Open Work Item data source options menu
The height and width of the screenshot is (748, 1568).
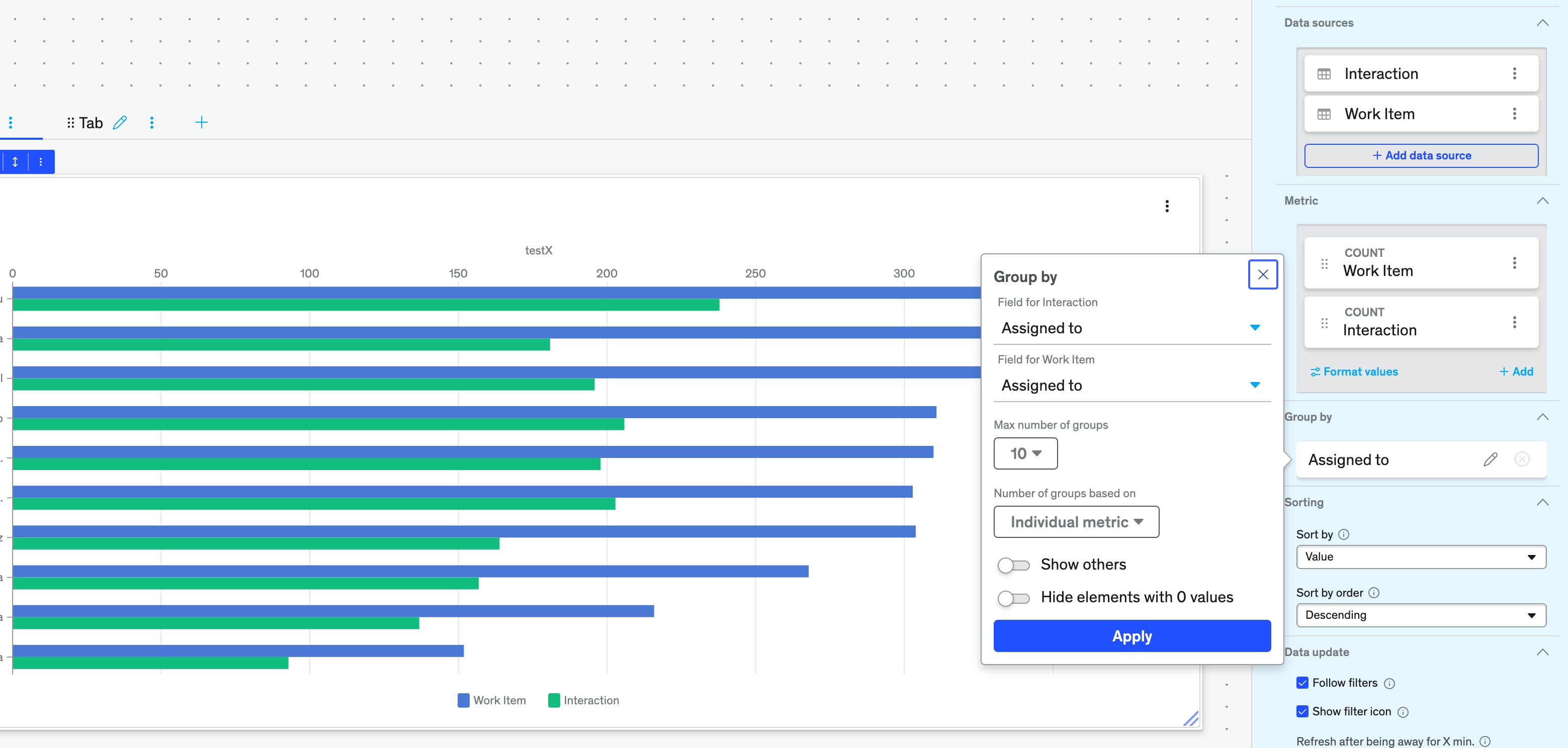(1514, 114)
